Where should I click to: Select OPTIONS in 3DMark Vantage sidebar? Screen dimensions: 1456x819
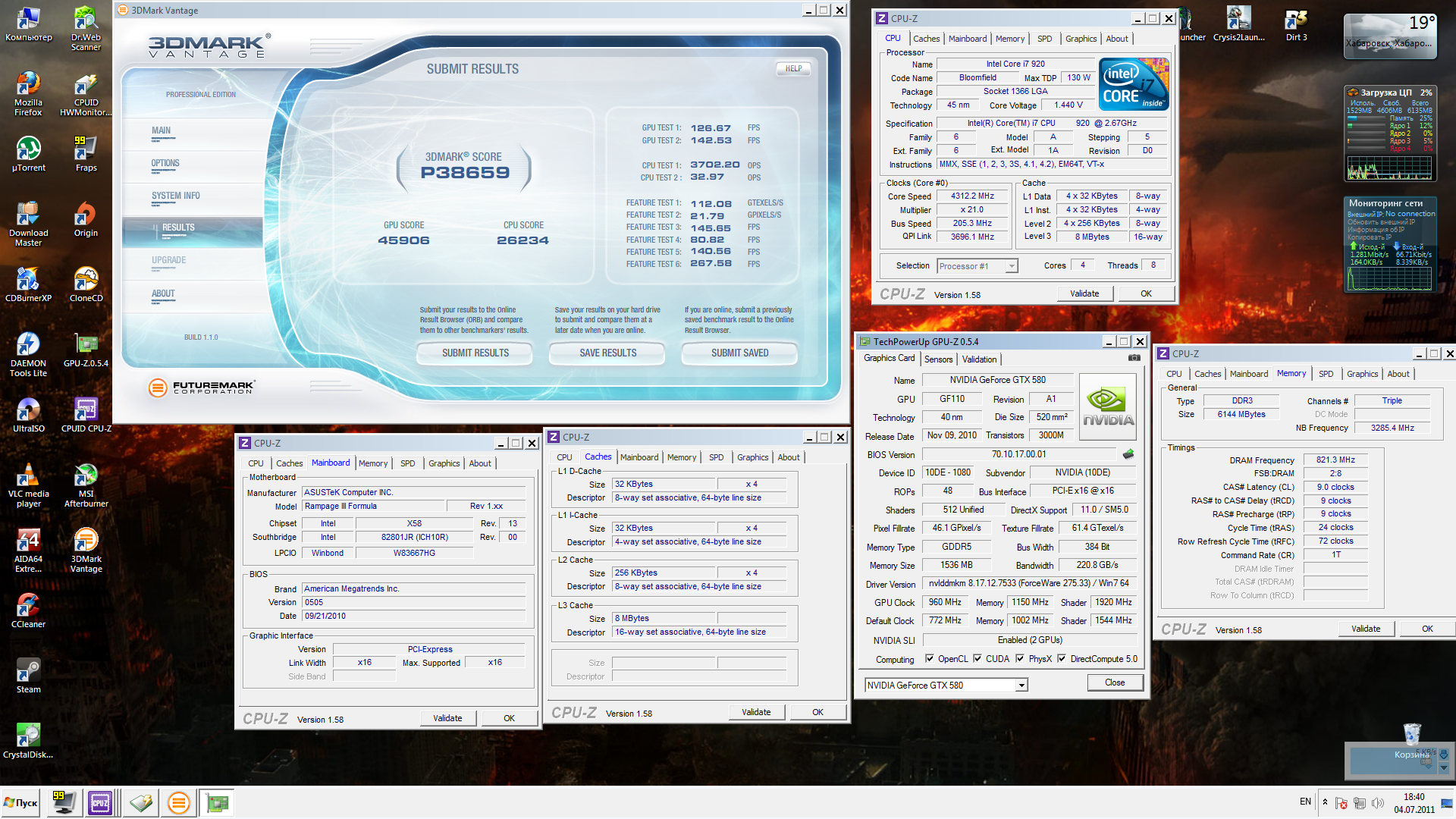(165, 163)
